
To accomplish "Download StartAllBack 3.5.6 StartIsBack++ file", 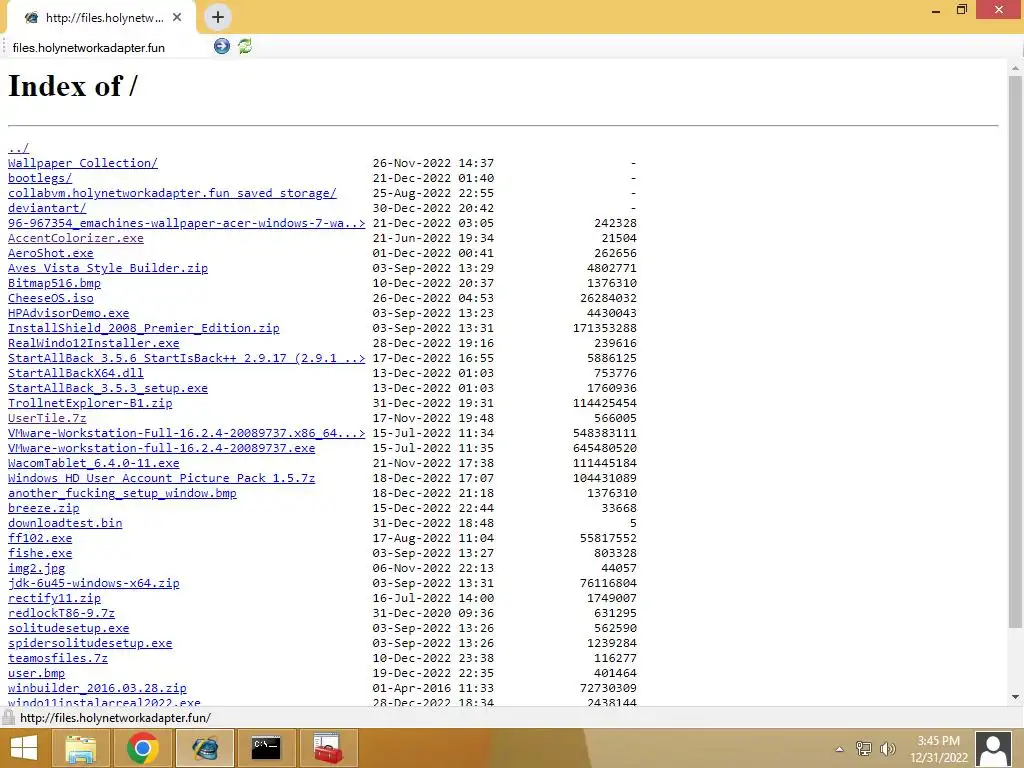I will pyautogui.click(x=187, y=359).
